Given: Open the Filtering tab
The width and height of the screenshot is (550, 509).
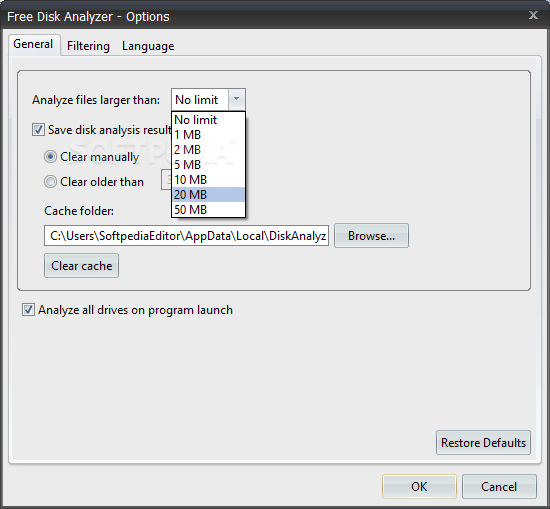Looking at the screenshot, I should pos(88,46).
